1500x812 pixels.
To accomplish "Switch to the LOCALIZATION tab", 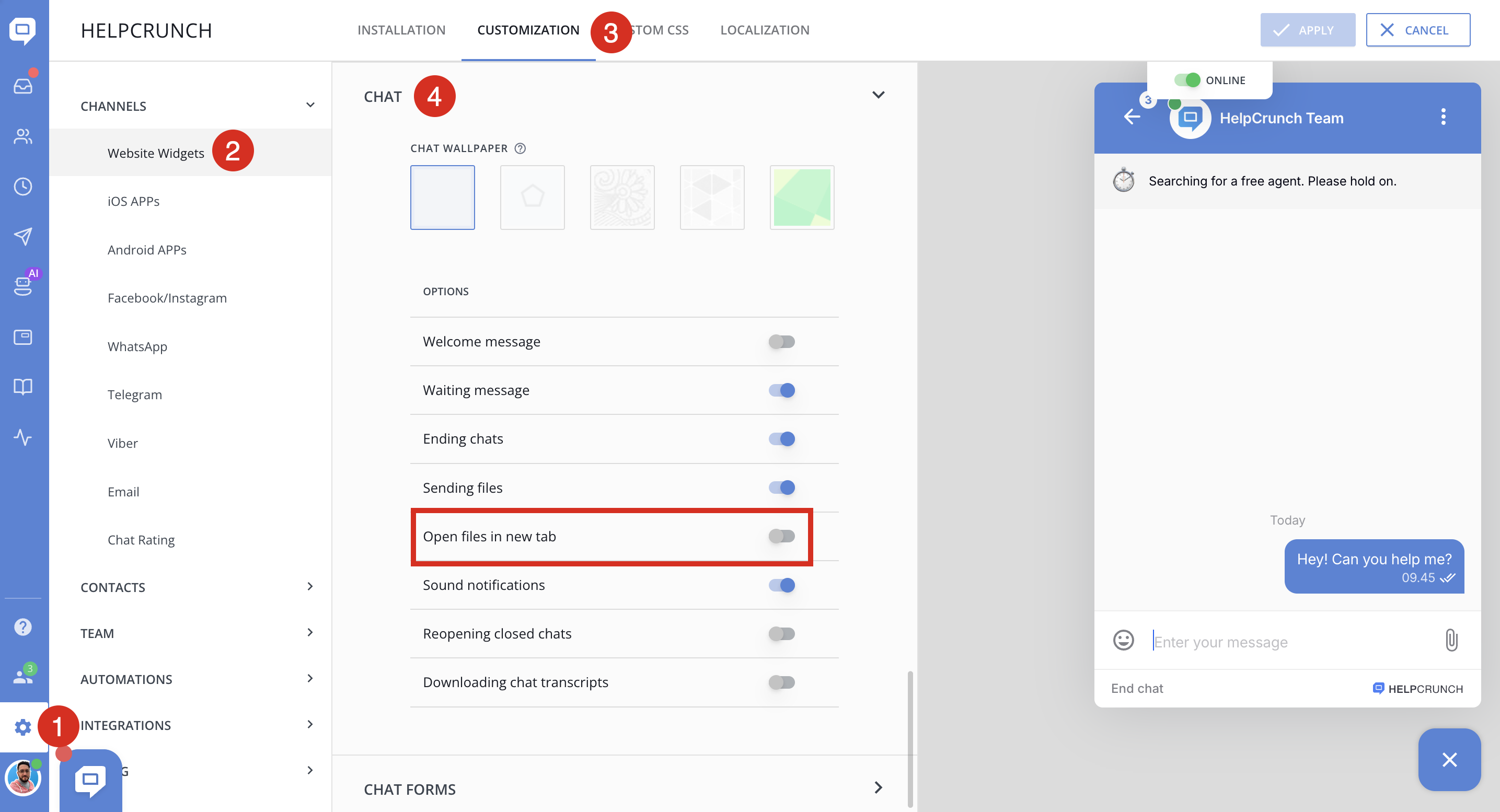I will 765,30.
